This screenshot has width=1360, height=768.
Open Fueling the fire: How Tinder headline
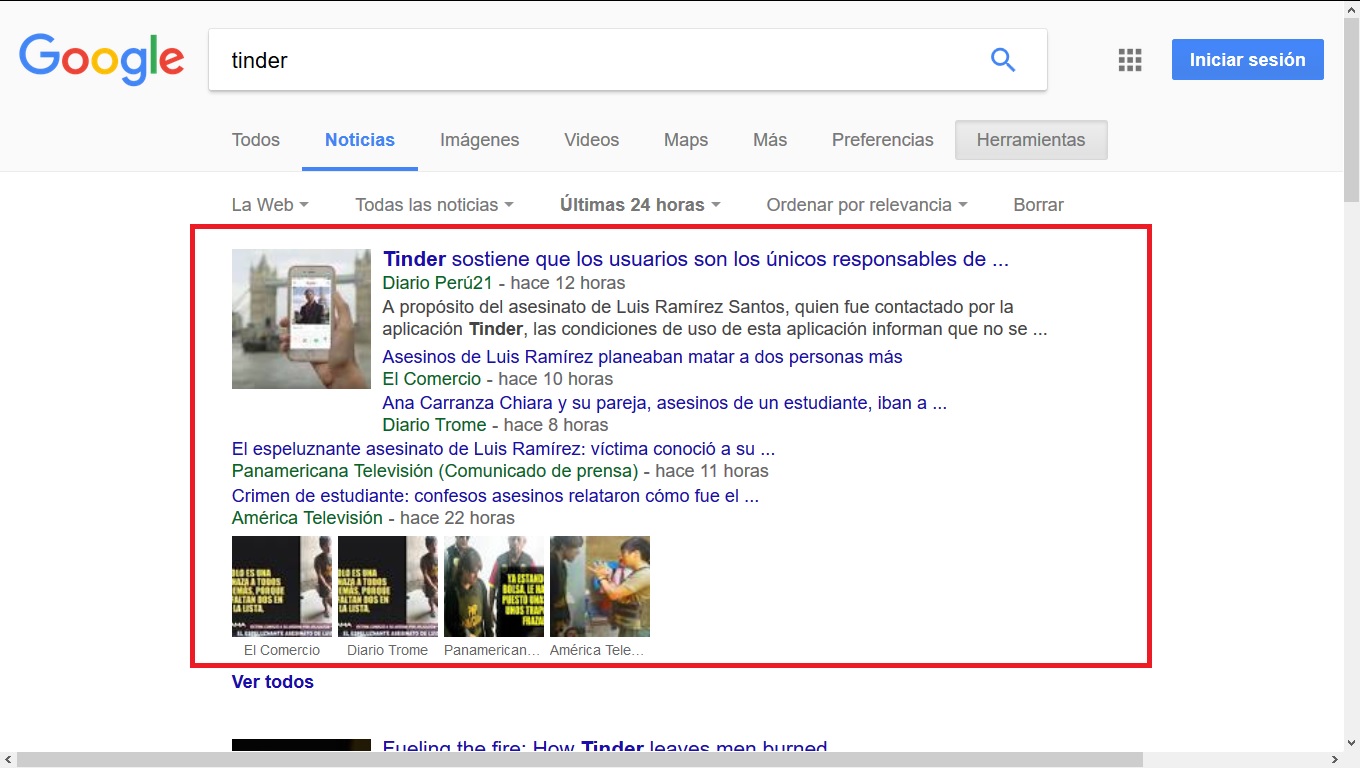tap(605, 748)
